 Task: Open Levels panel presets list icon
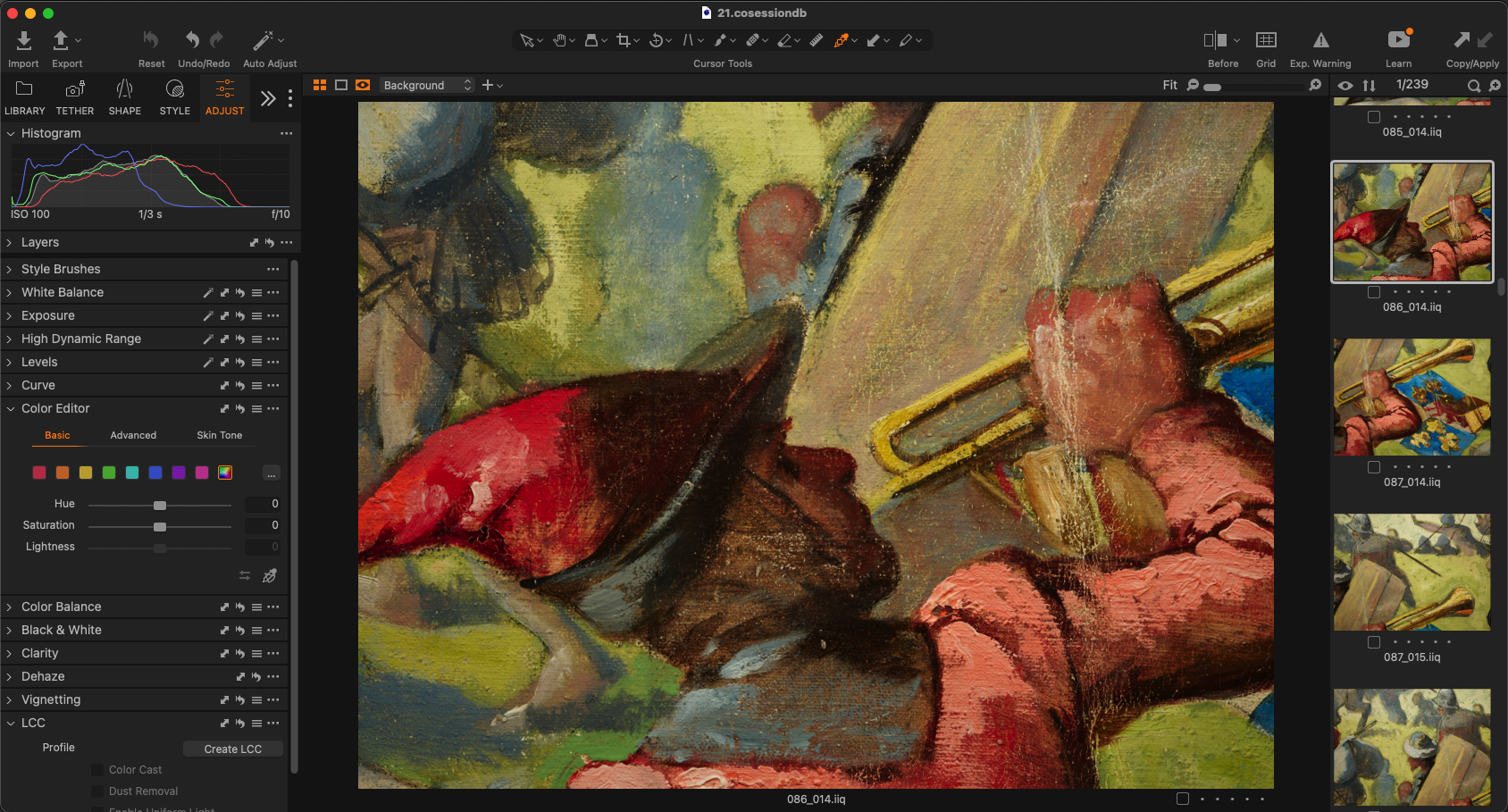256,362
